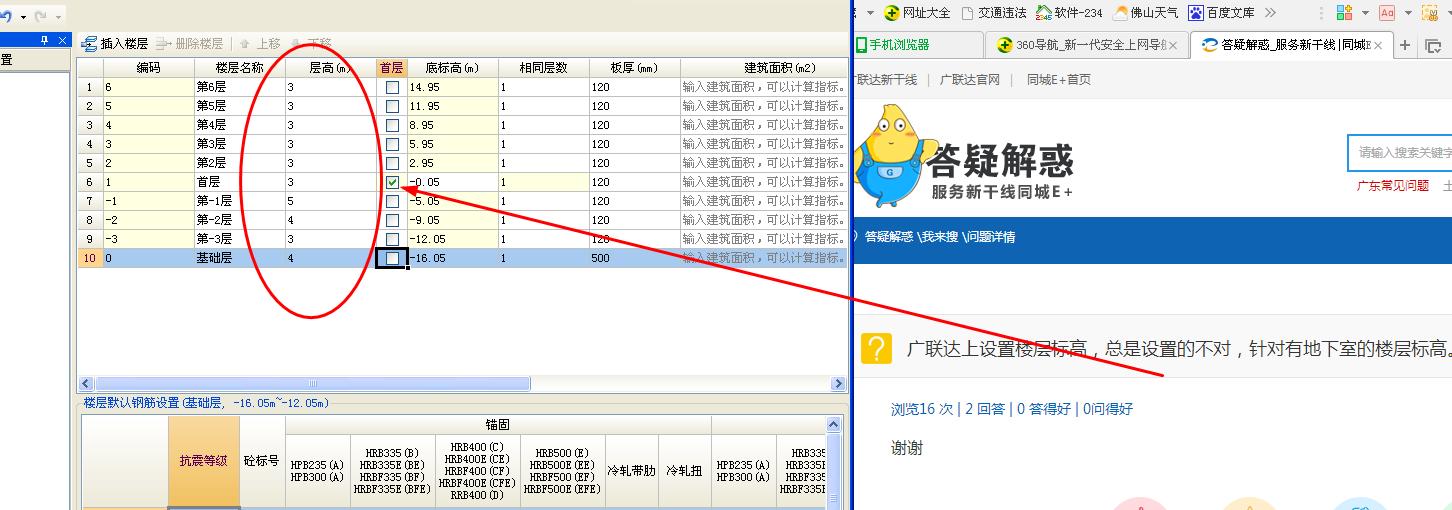Click the 抗震等级 column header
This screenshot has height=510, width=1452.
click(x=204, y=461)
